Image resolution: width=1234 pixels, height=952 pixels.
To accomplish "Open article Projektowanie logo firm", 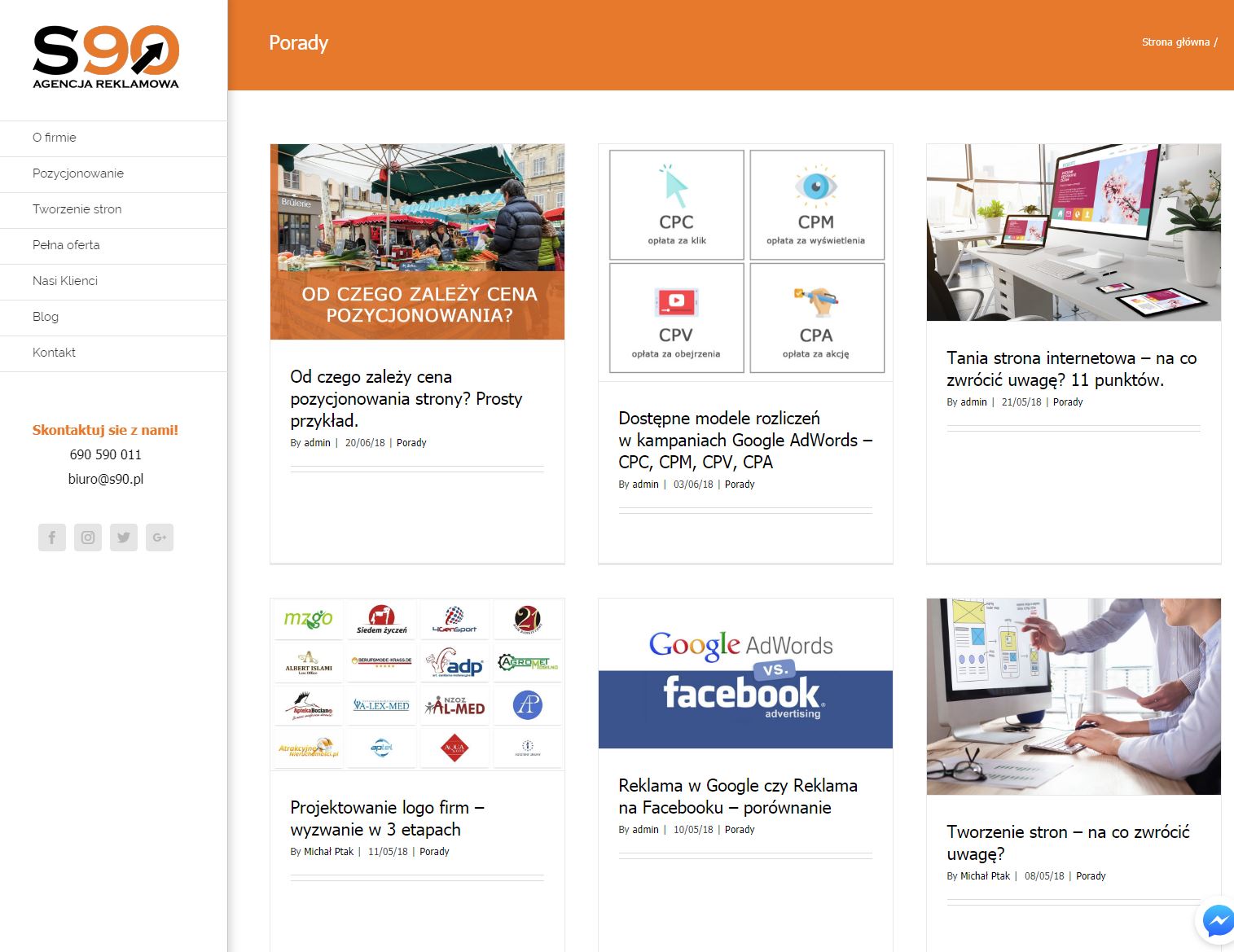I will [387, 818].
